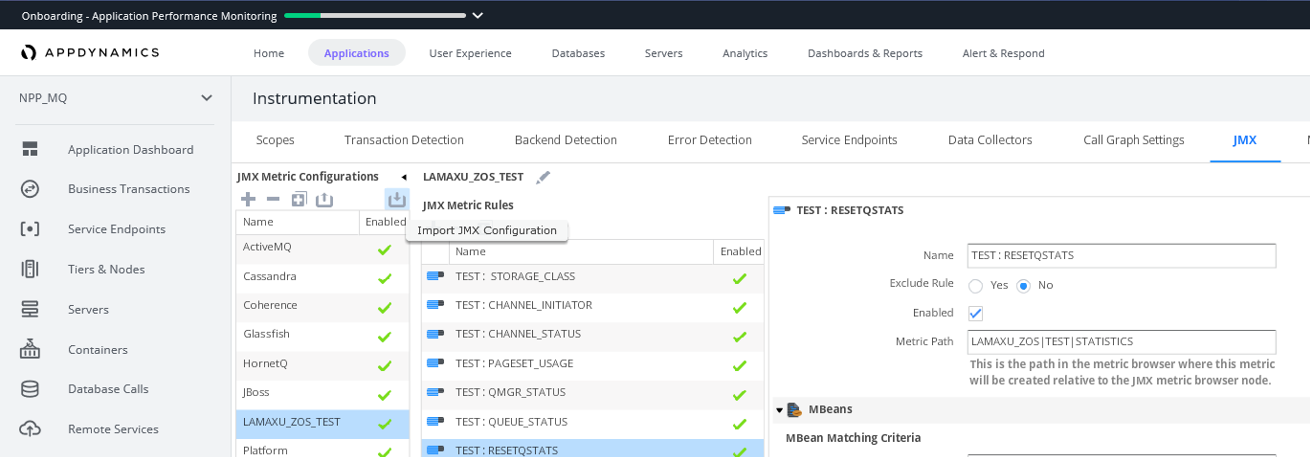Open Application Dashboard icon in sidebar

pyautogui.click(x=30, y=149)
